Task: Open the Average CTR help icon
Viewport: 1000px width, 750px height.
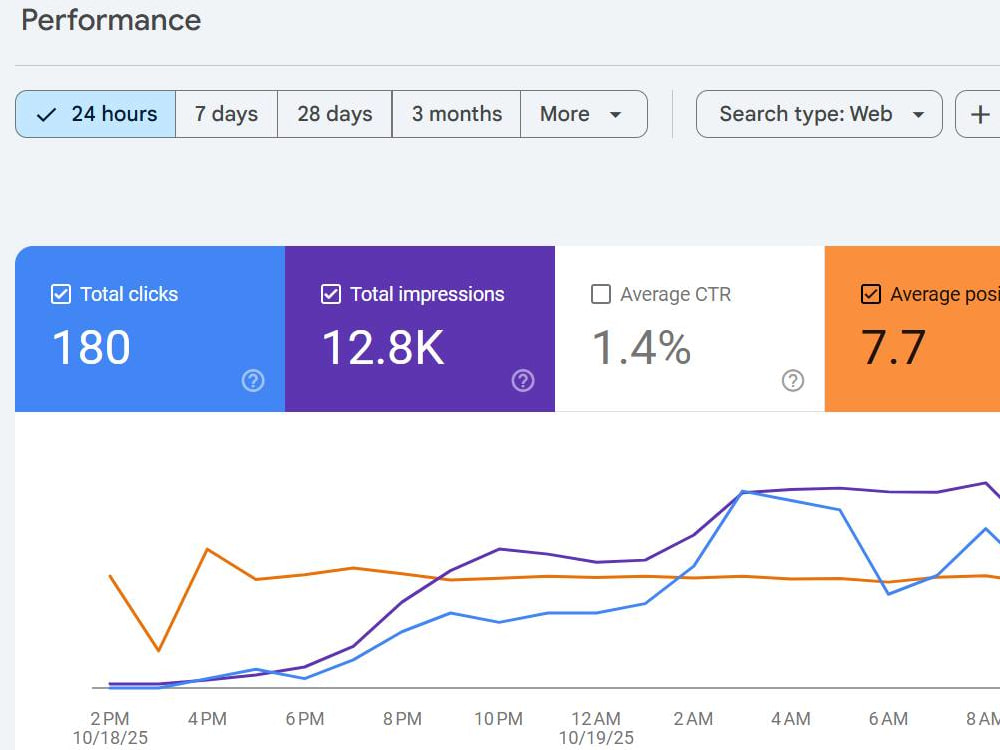Action: click(x=793, y=381)
